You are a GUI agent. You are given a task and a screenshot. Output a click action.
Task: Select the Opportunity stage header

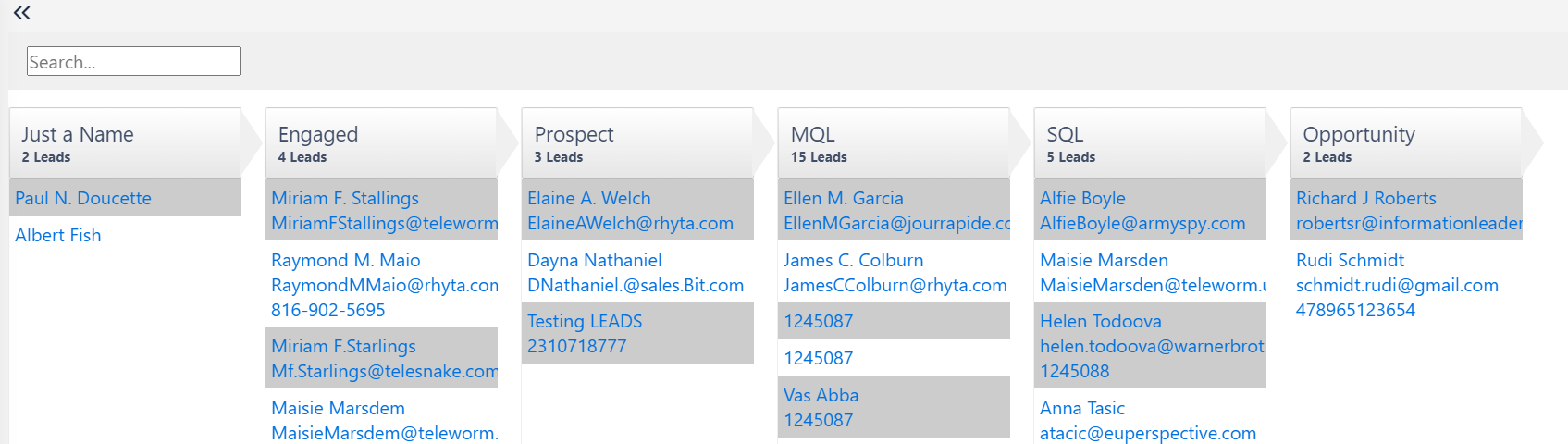pos(1406,143)
